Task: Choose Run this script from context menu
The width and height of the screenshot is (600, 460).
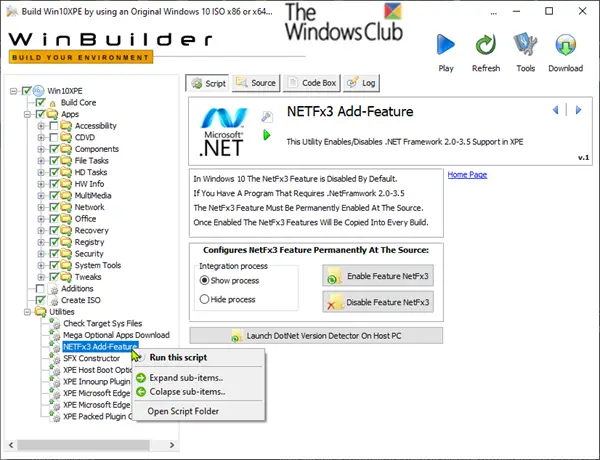Action: coord(199,357)
